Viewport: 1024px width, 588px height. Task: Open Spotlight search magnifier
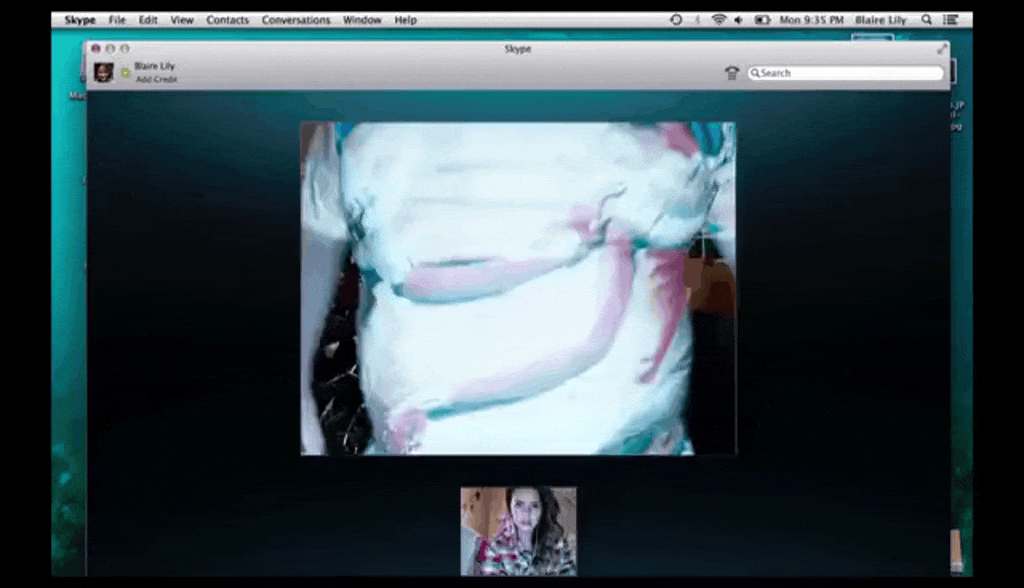coord(927,20)
